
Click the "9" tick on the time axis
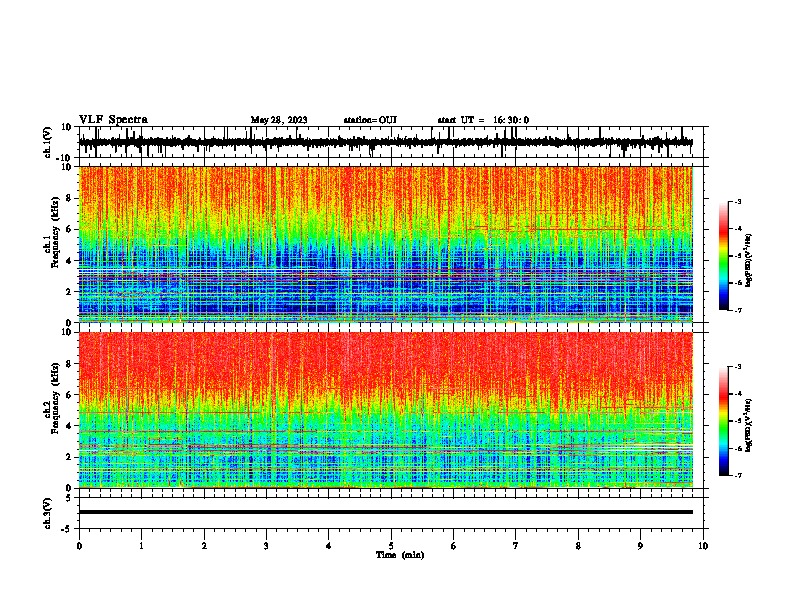point(640,546)
